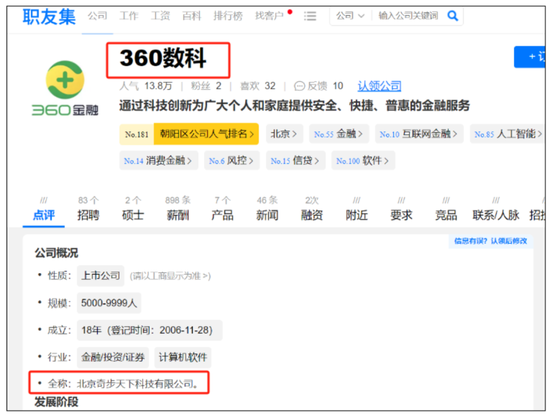550x414 pixels.
Task: Switch to the 招聘 tab
Action: 88,209
